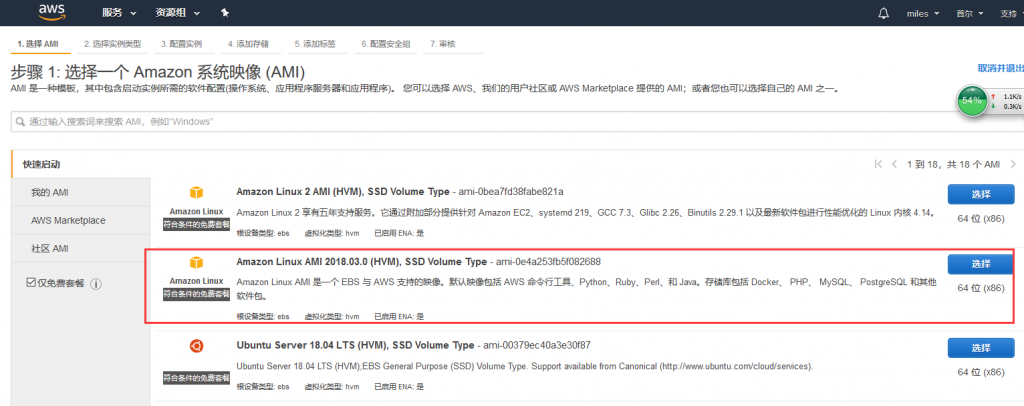This screenshot has width=1024, height=406.
Task: Open info icon beside 仅免费套餐
Action: 96,284
